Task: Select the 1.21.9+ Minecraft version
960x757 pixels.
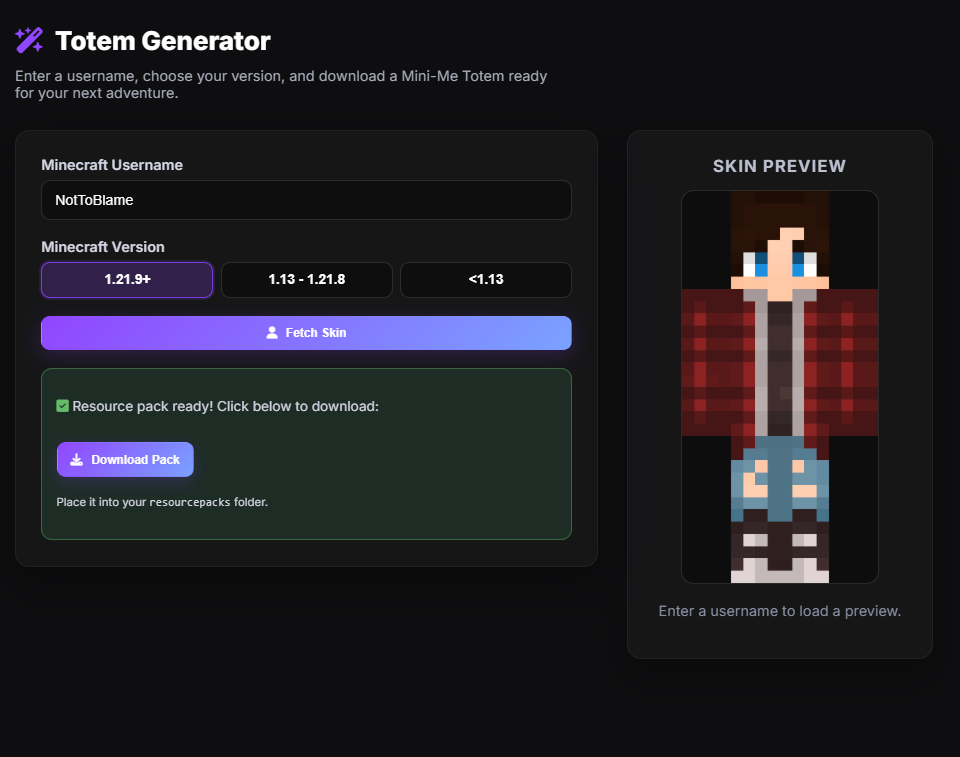Action: (x=127, y=280)
